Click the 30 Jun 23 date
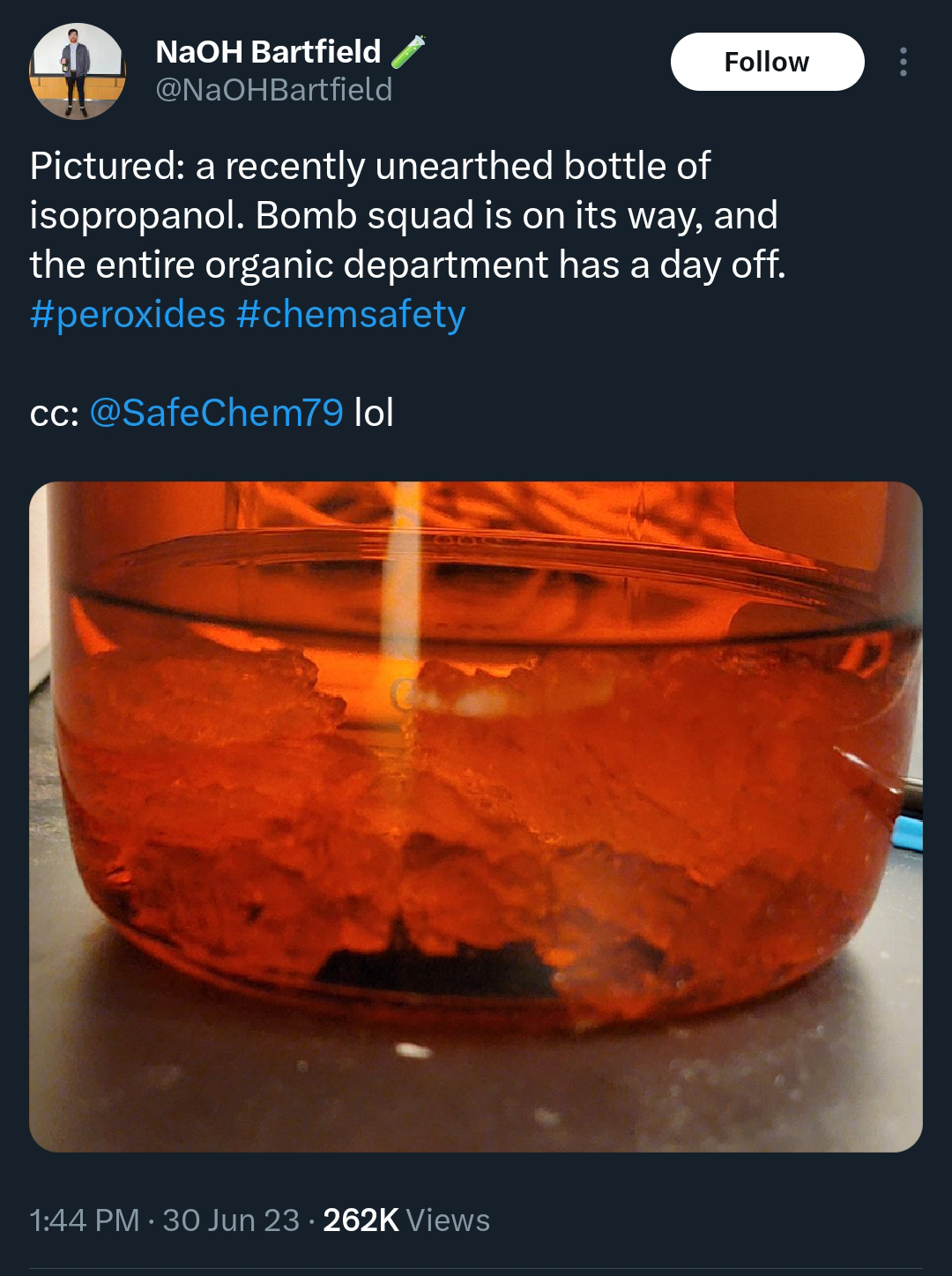The image size is (952, 1276). (x=231, y=1220)
